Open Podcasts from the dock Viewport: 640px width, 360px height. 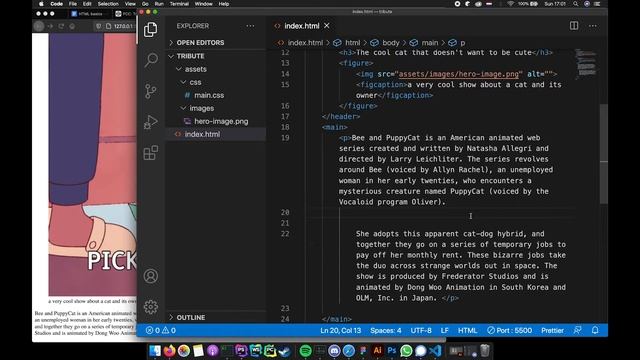[x=213, y=351]
